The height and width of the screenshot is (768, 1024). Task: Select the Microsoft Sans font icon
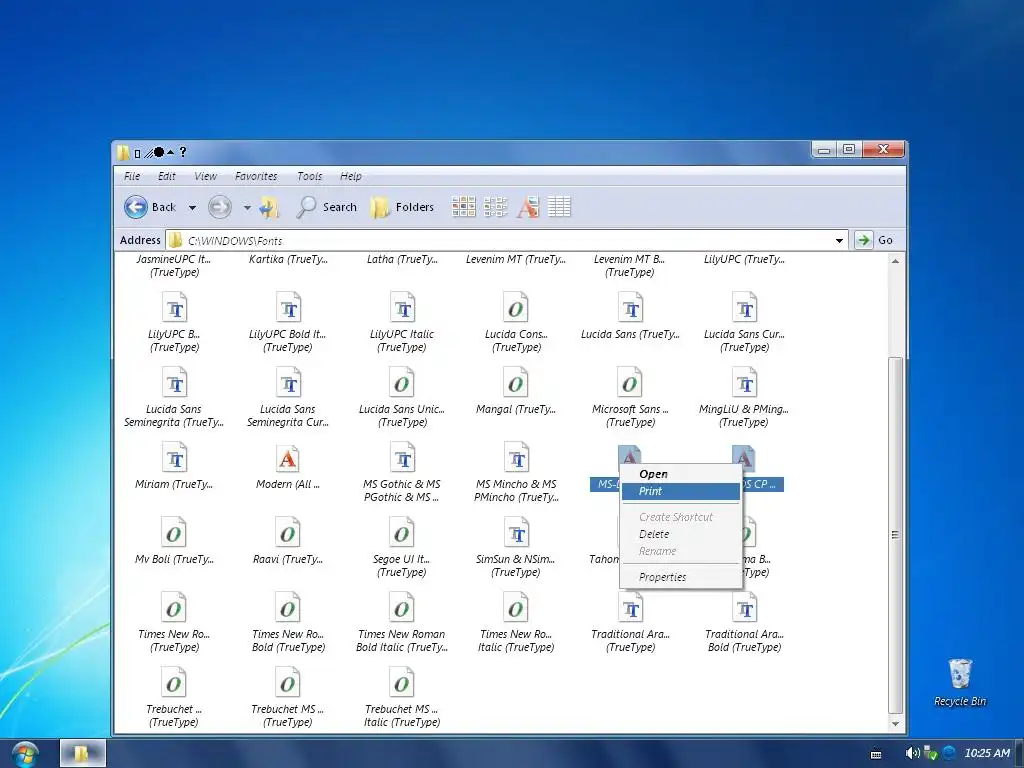tap(630, 382)
